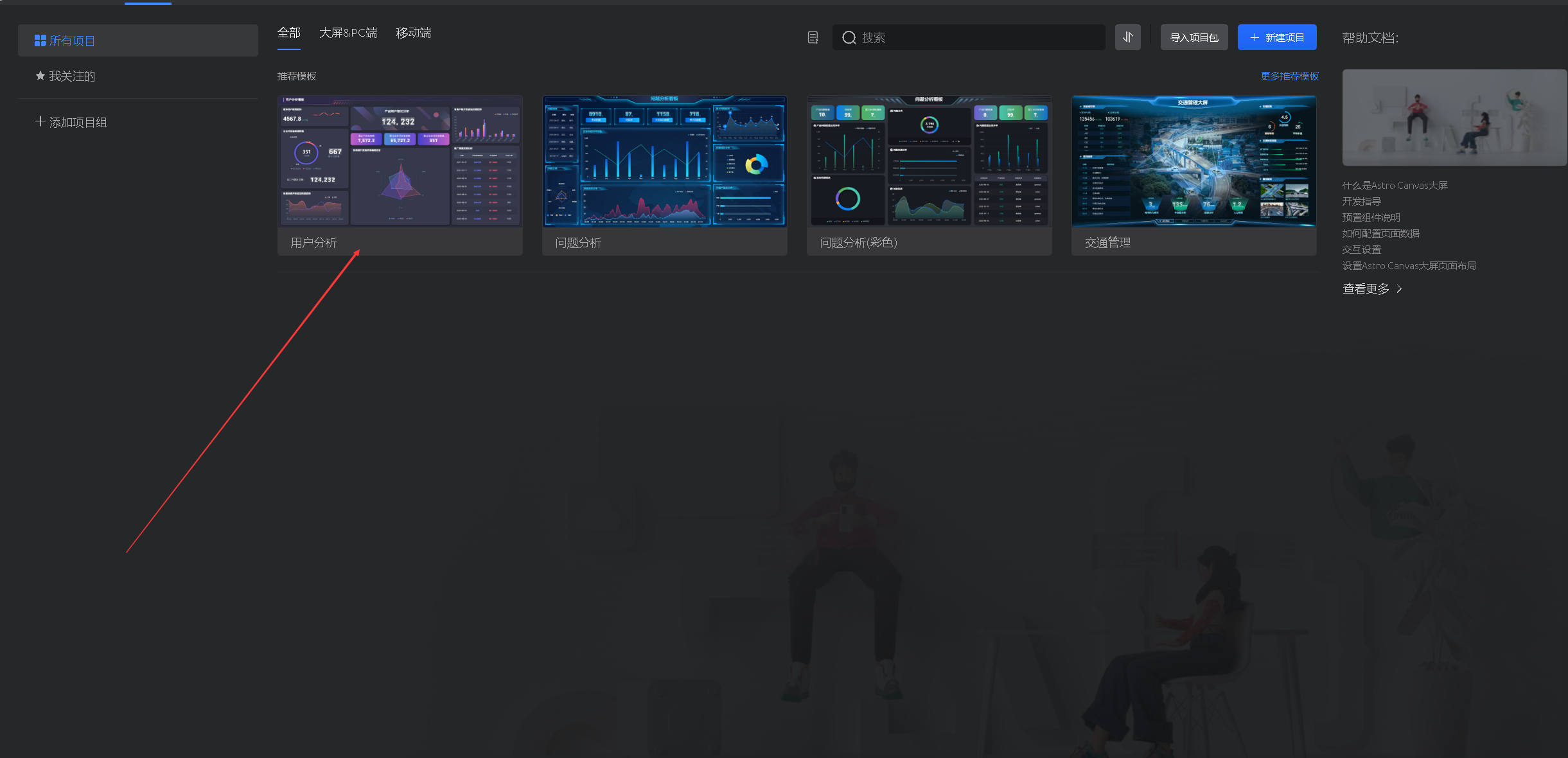The height and width of the screenshot is (758, 1568).
Task: Click the sort order icon button
Action: [x=1127, y=37]
